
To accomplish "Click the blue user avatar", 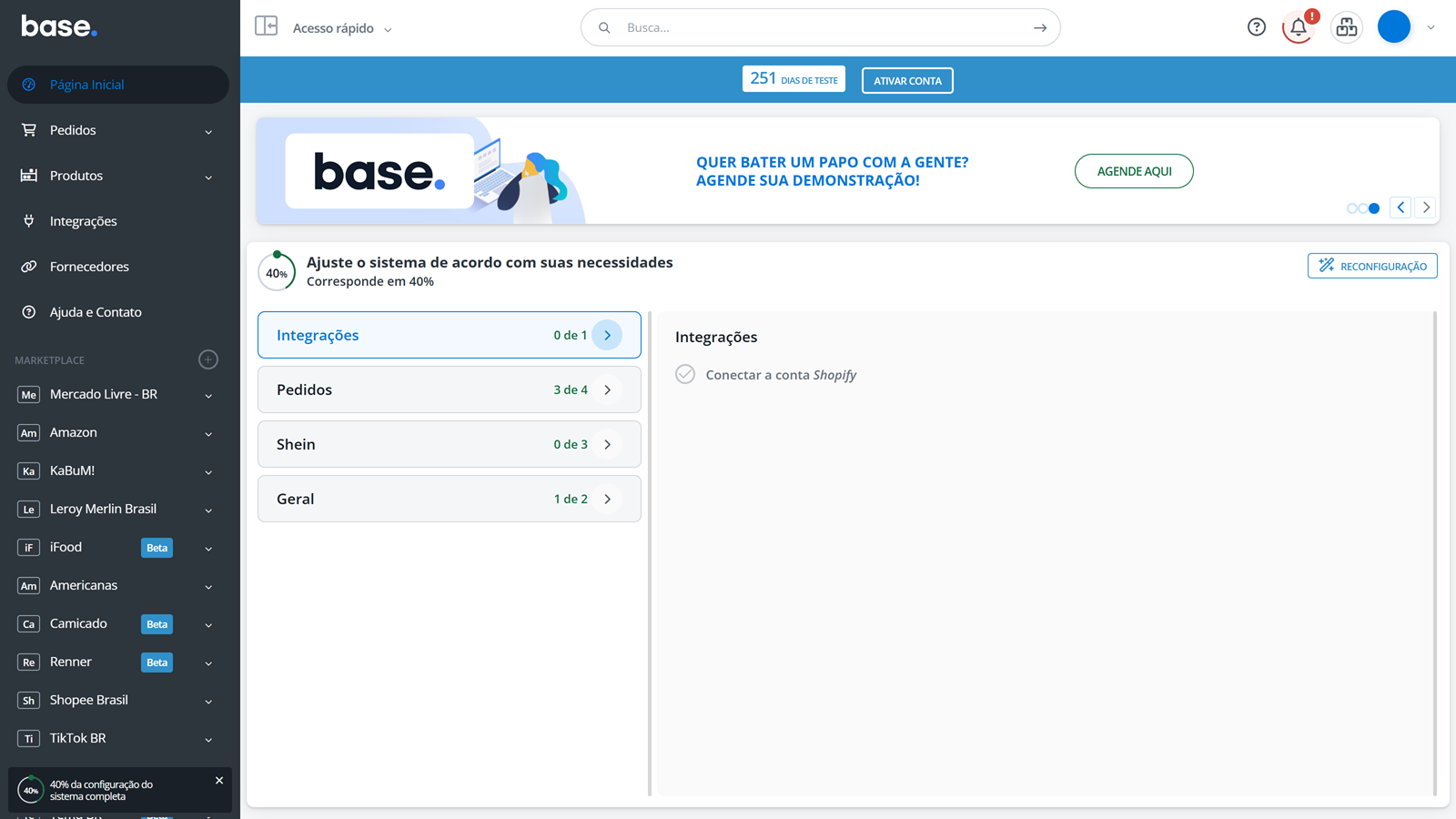I will 1394,27.
